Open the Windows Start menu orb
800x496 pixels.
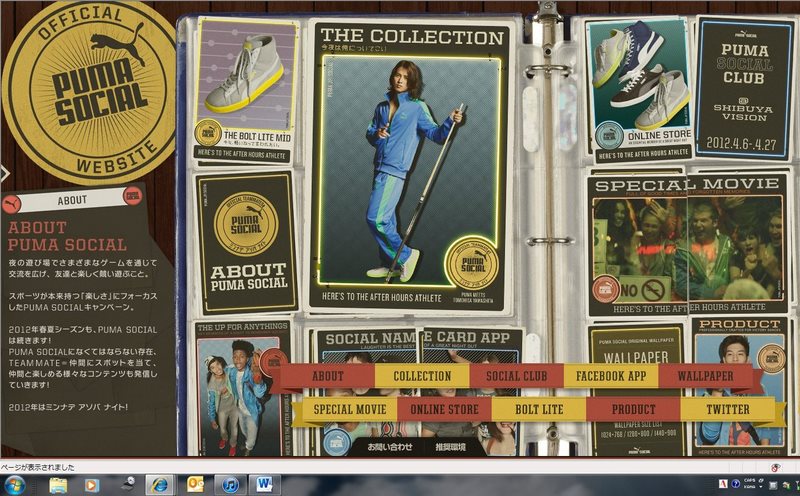point(14,484)
